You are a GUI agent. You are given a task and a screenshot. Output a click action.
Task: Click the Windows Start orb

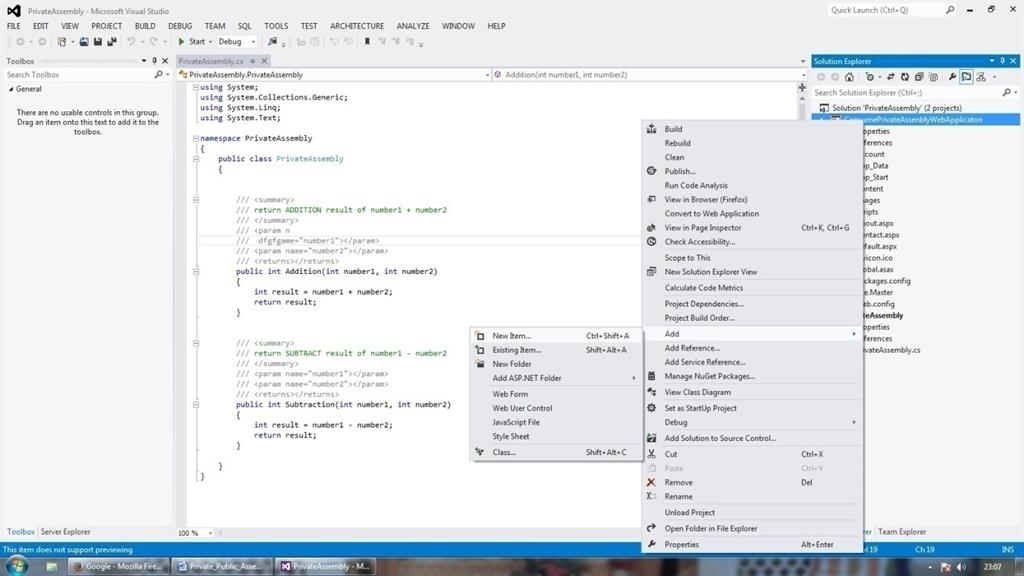(x=20, y=566)
